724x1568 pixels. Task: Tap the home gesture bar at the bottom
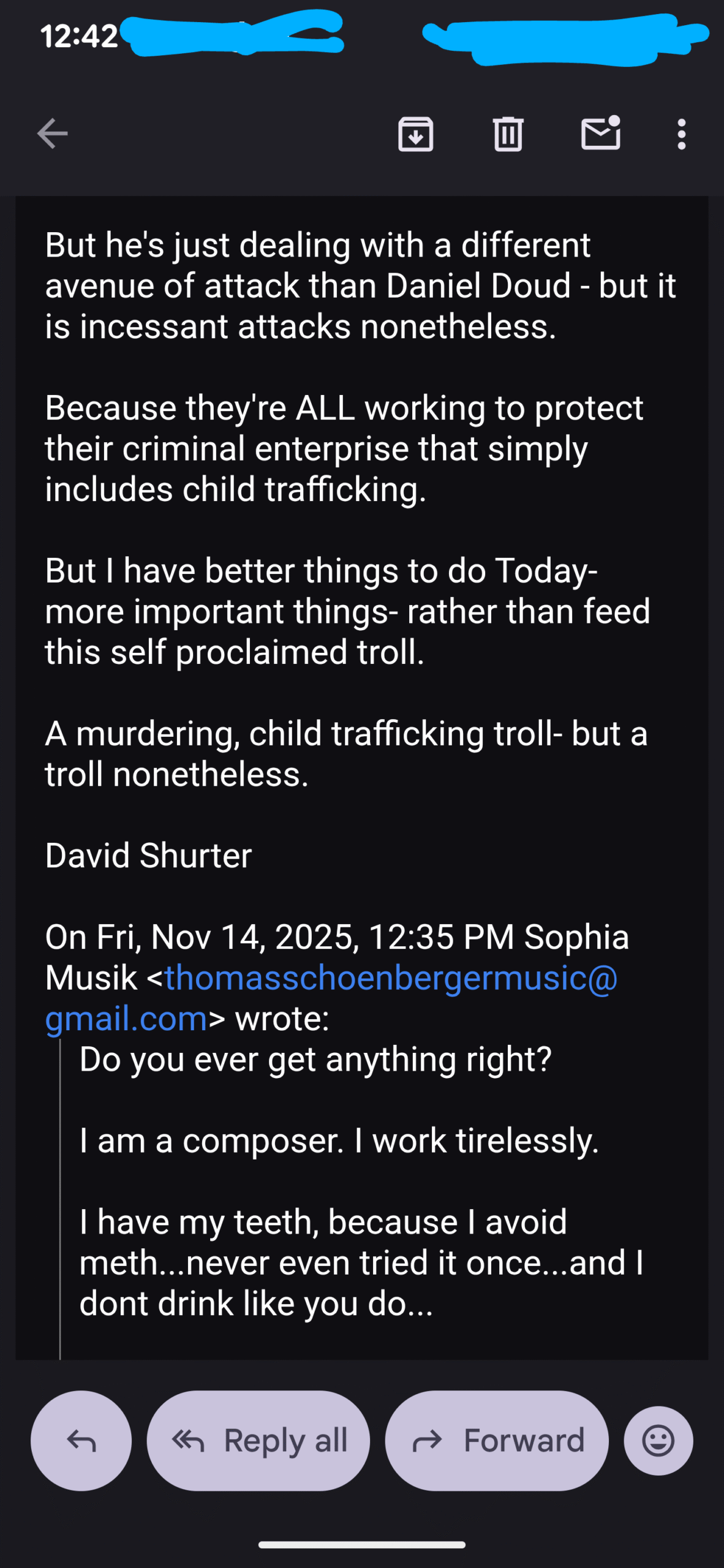362,1545
